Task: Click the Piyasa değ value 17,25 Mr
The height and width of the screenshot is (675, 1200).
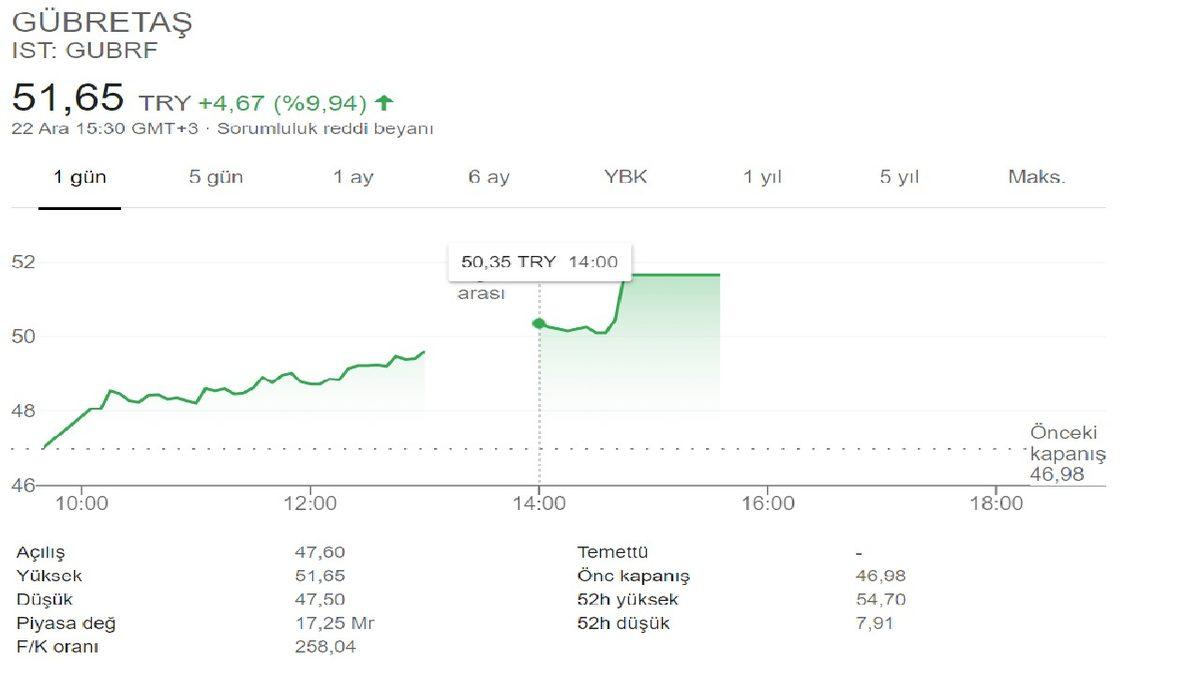Action: point(335,624)
